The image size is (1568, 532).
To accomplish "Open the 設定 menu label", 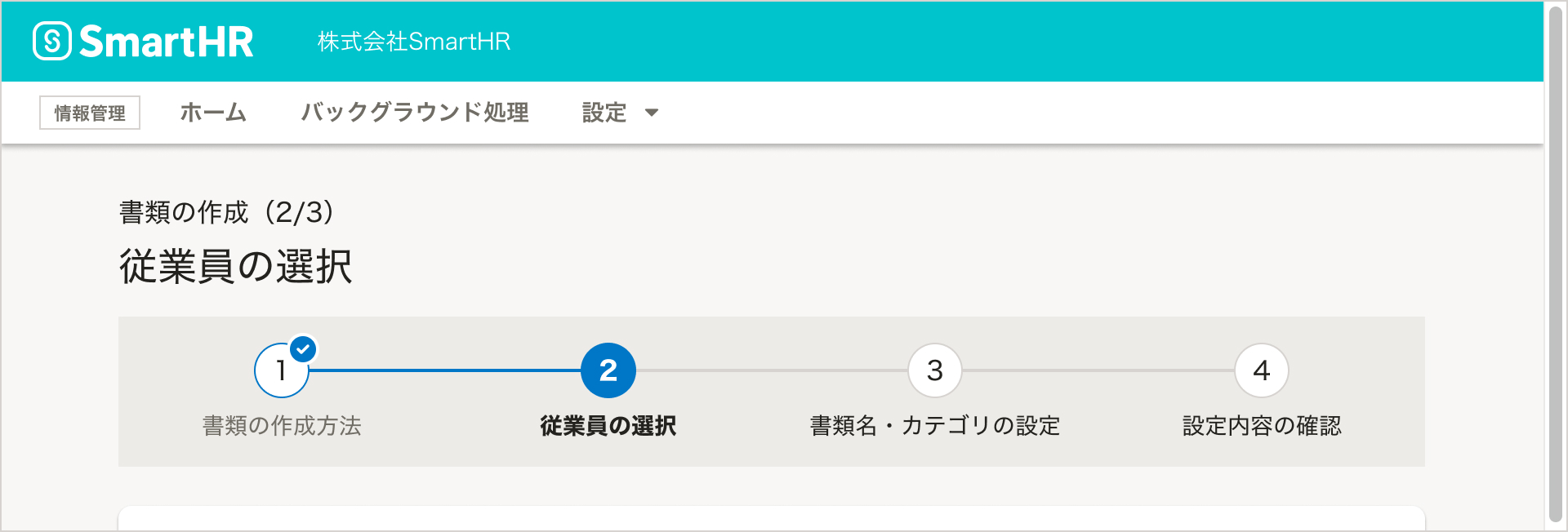I will 604,113.
